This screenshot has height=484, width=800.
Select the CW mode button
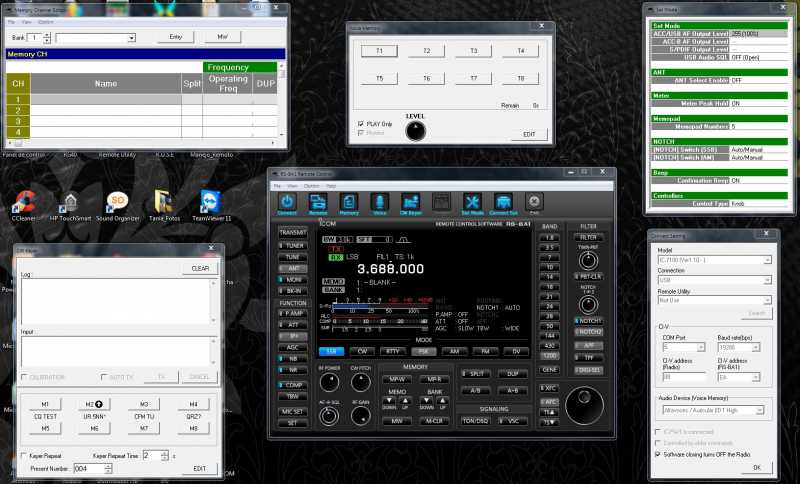point(362,351)
